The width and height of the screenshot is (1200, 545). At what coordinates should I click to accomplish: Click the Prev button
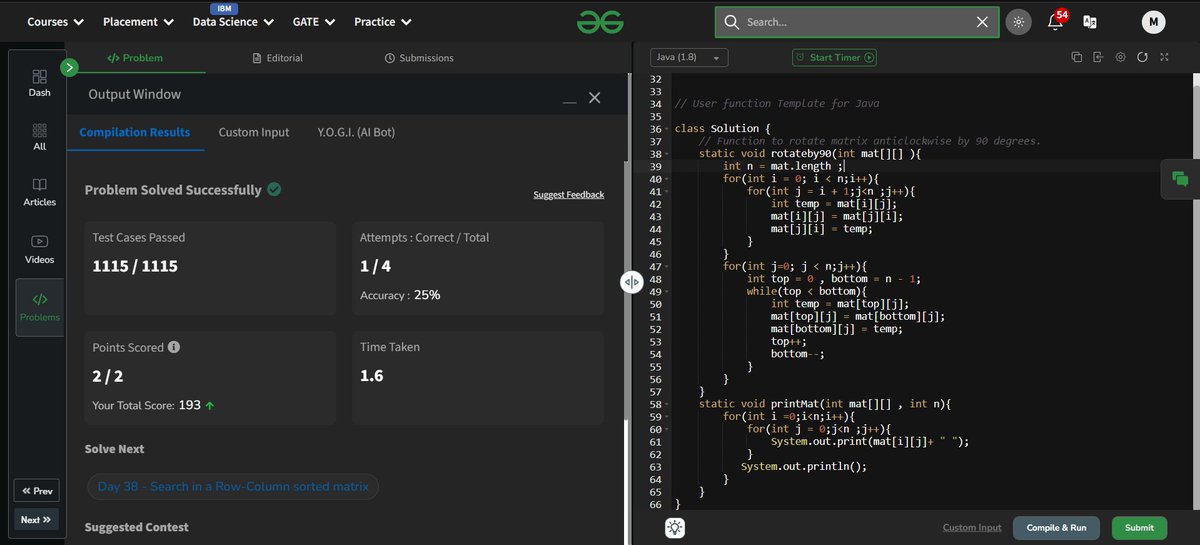(36, 491)
